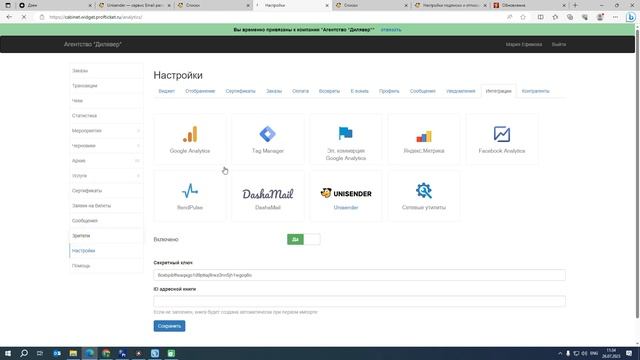Viewport: 640px width, 360px height.
Task: Focus the Секретный ключ input field
Action: [360, 275]
